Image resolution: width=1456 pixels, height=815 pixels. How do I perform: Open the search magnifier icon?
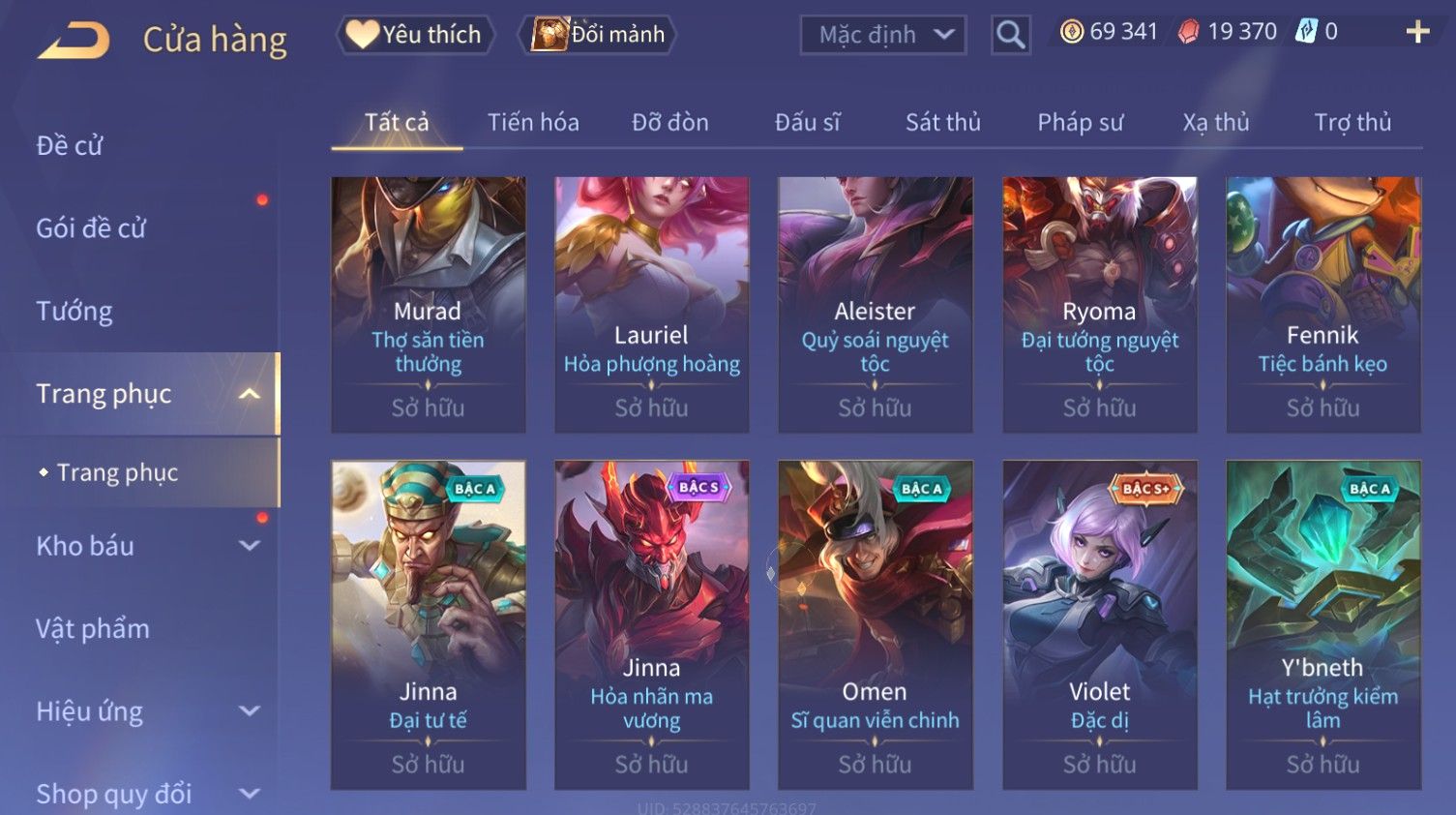pyautogui.click(x=1011, y=35)
